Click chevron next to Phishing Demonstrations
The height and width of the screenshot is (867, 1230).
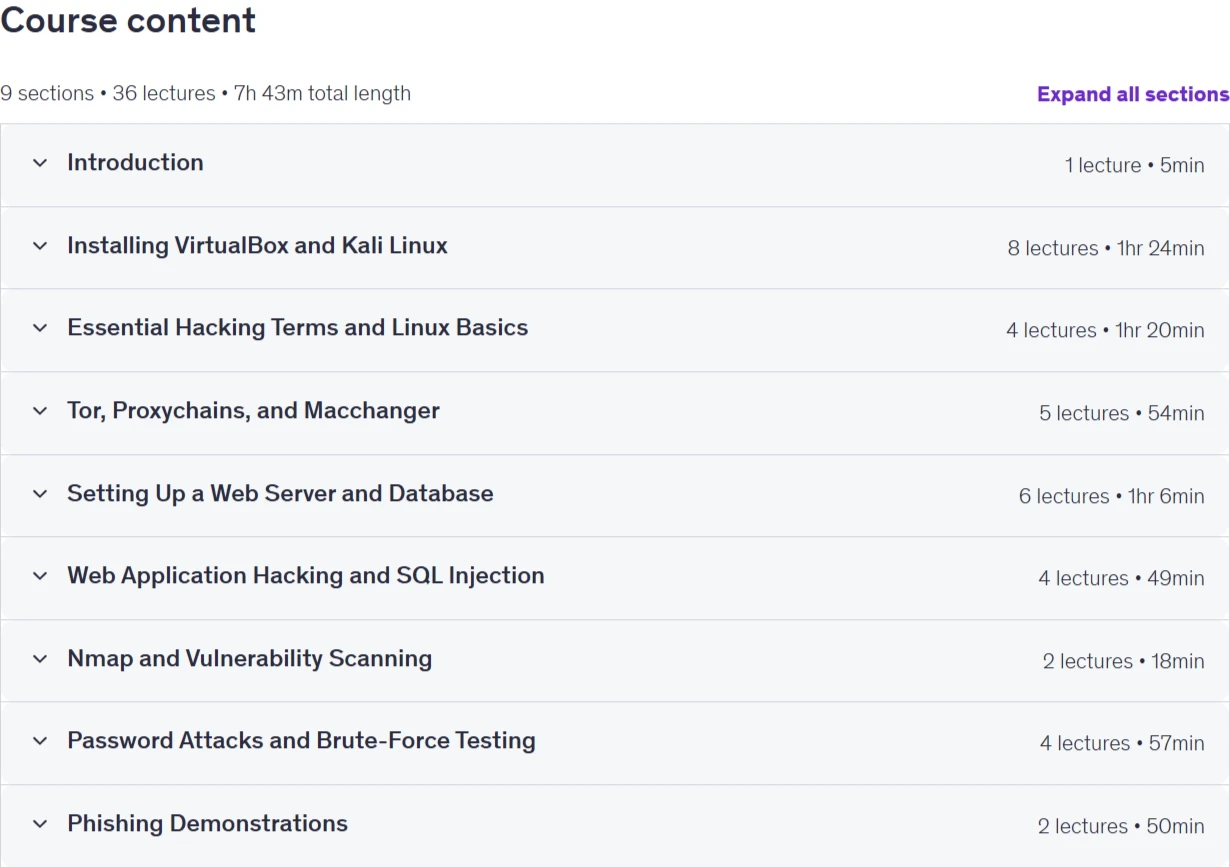click(x=40, y=824)
